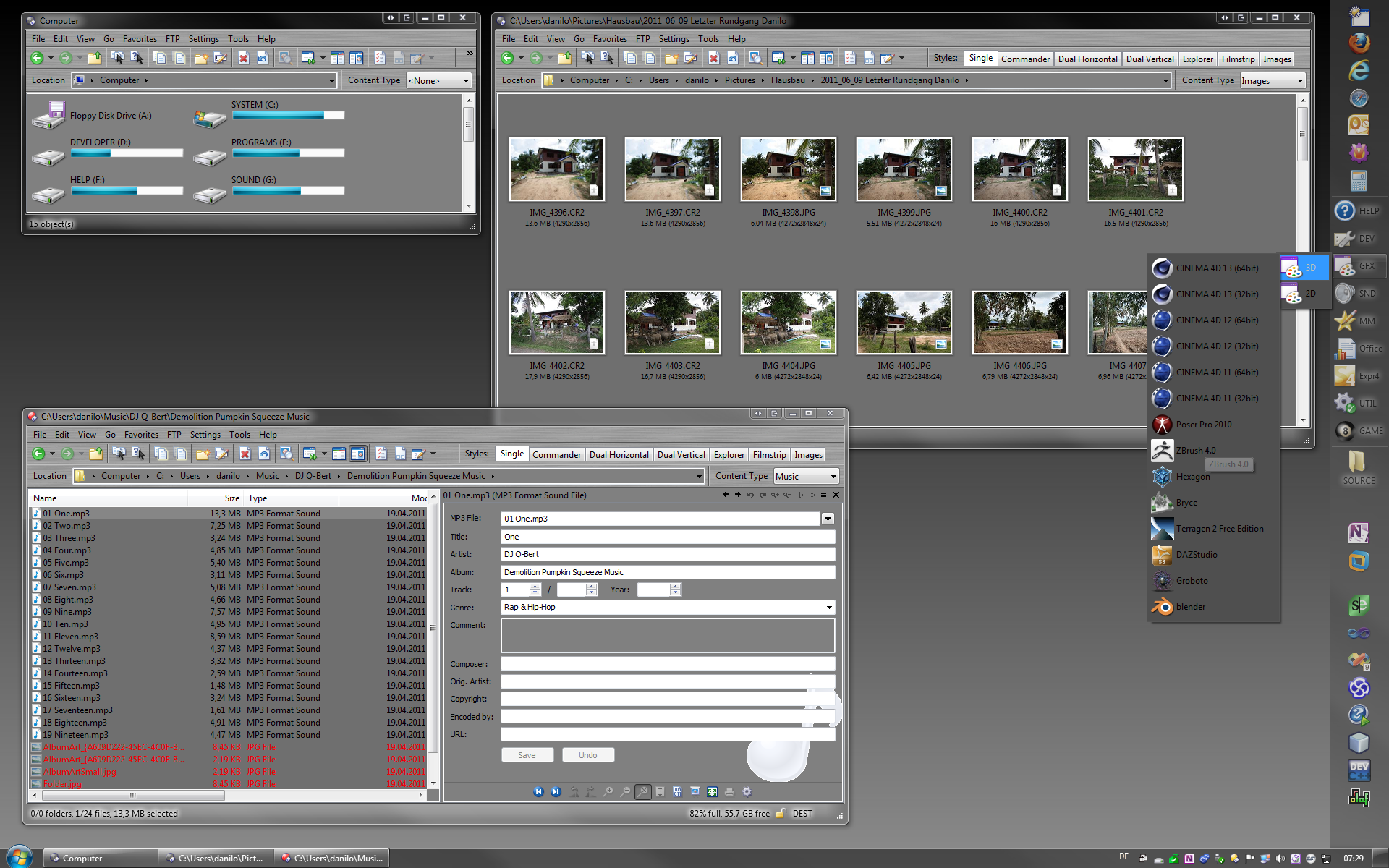Jump to the previous file in the viewer bottom toolbar
The height and width of the screenshot is (868, 1389).
tap(538, 792)
